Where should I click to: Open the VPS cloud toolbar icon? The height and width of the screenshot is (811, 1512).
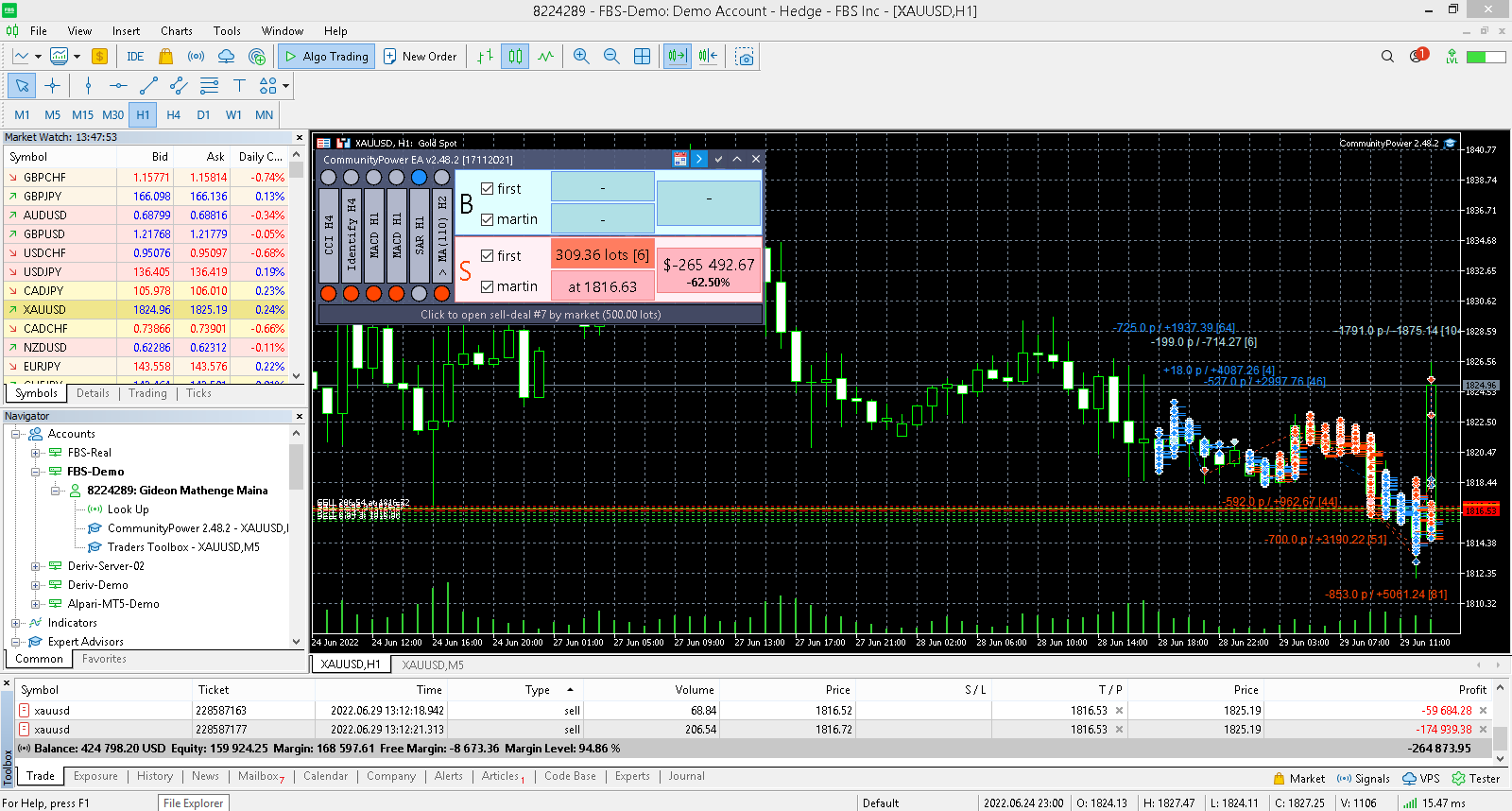226,57
